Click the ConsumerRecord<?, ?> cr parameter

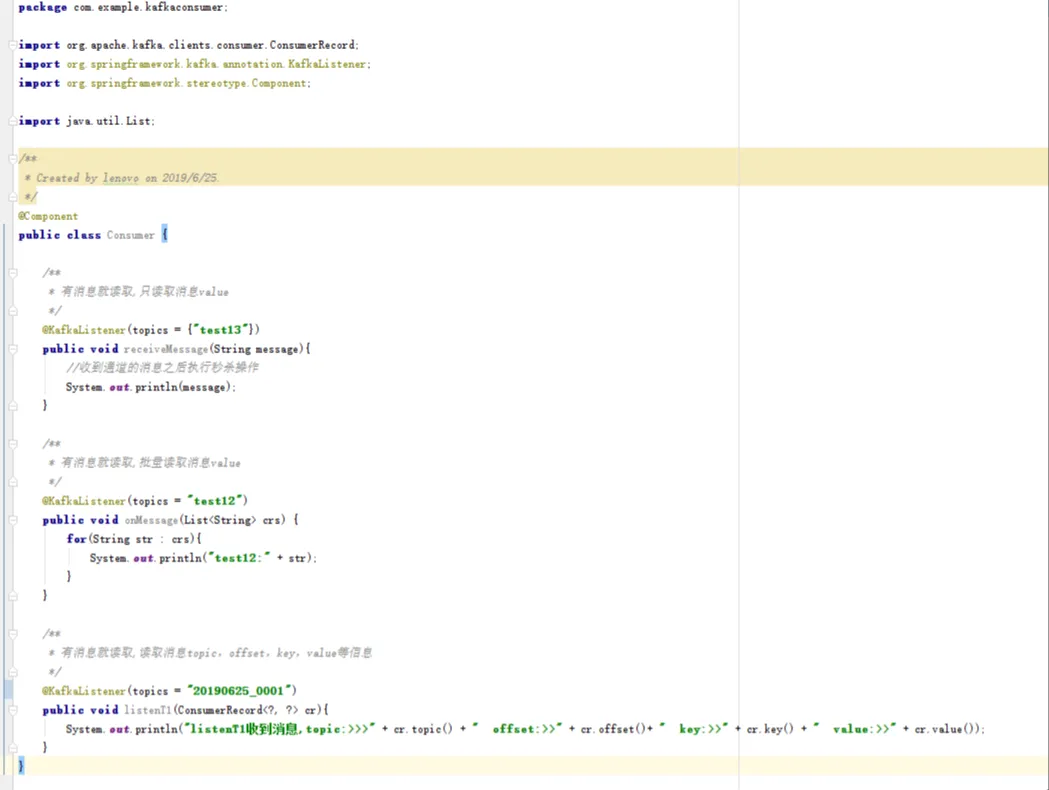[248, 710]
